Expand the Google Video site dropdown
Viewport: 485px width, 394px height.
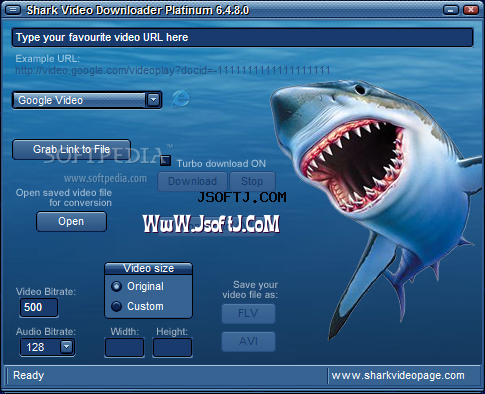tap(153, 100)
